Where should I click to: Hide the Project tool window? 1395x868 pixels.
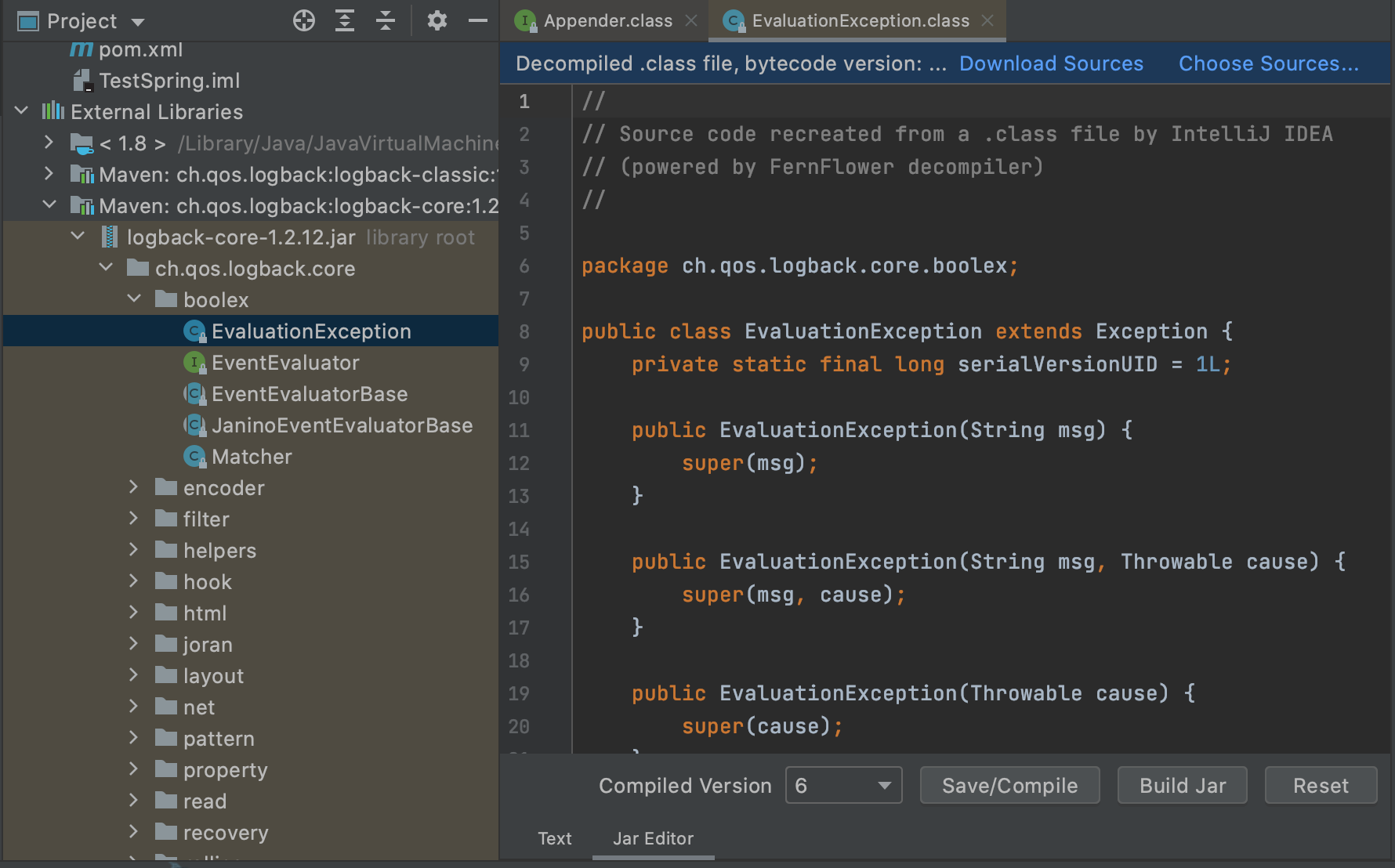click(x=478, y=21)
